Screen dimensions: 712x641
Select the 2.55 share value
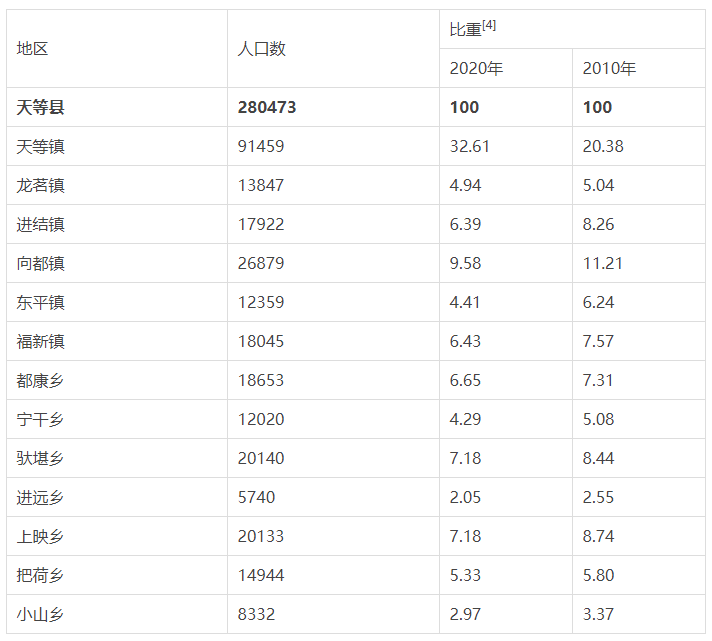598,498
